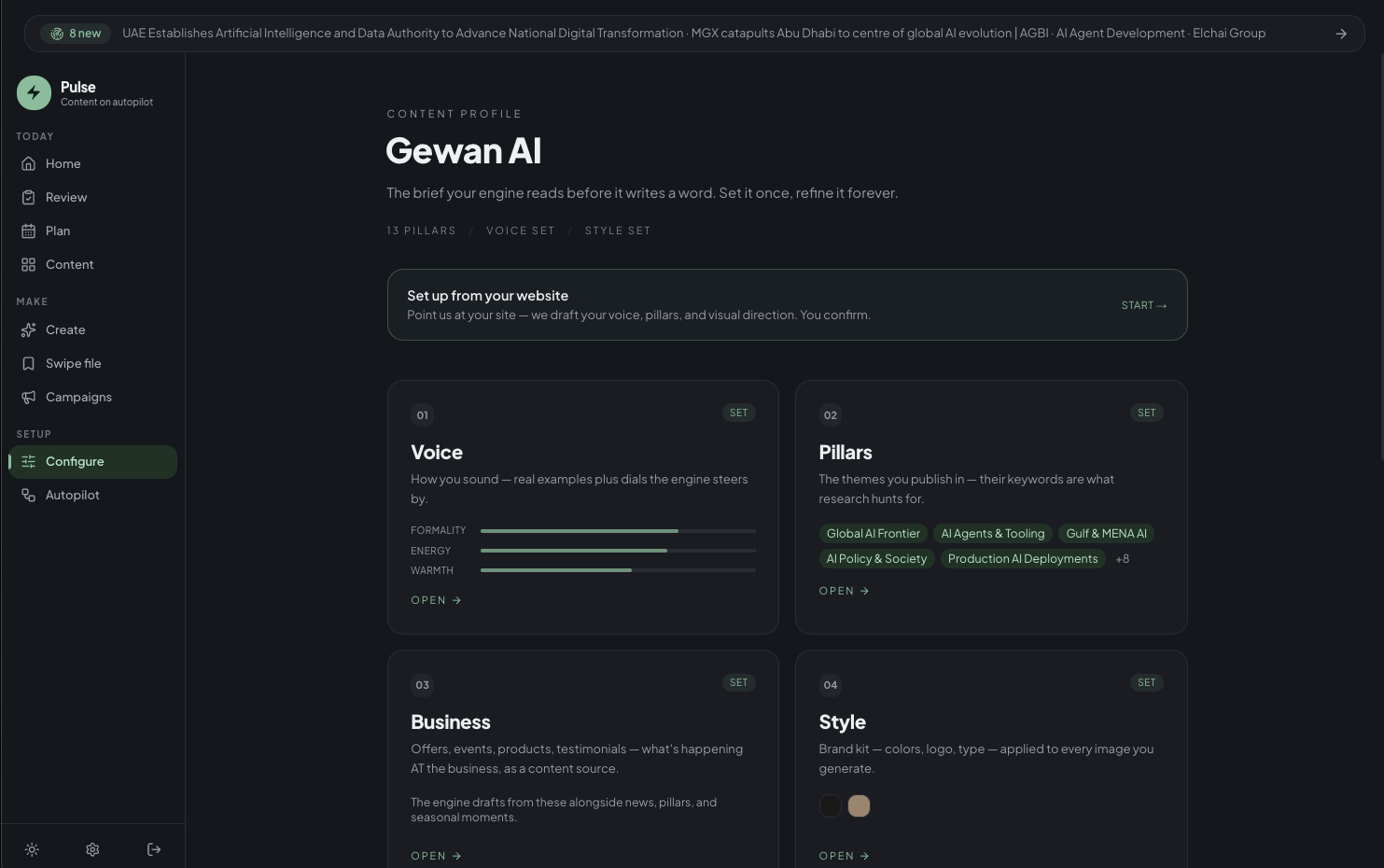The image size is (1384, 868).
Task: Go to Home page
Action: pyautogui.click(x=92, y=163)
